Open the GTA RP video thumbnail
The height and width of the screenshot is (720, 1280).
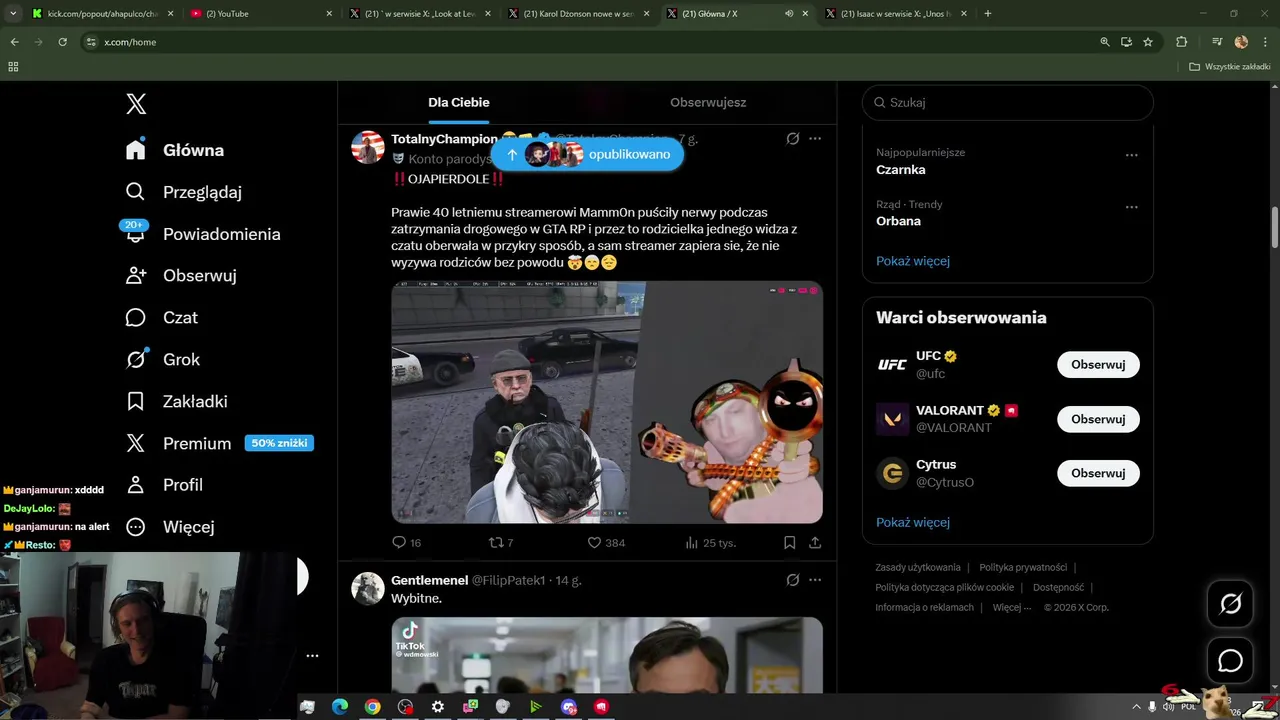click(607, 402)
